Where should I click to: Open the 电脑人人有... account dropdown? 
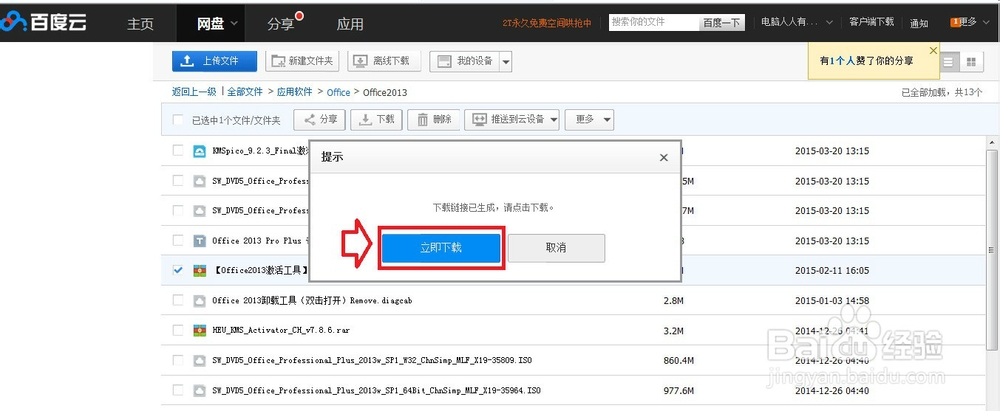click(795, 22)
